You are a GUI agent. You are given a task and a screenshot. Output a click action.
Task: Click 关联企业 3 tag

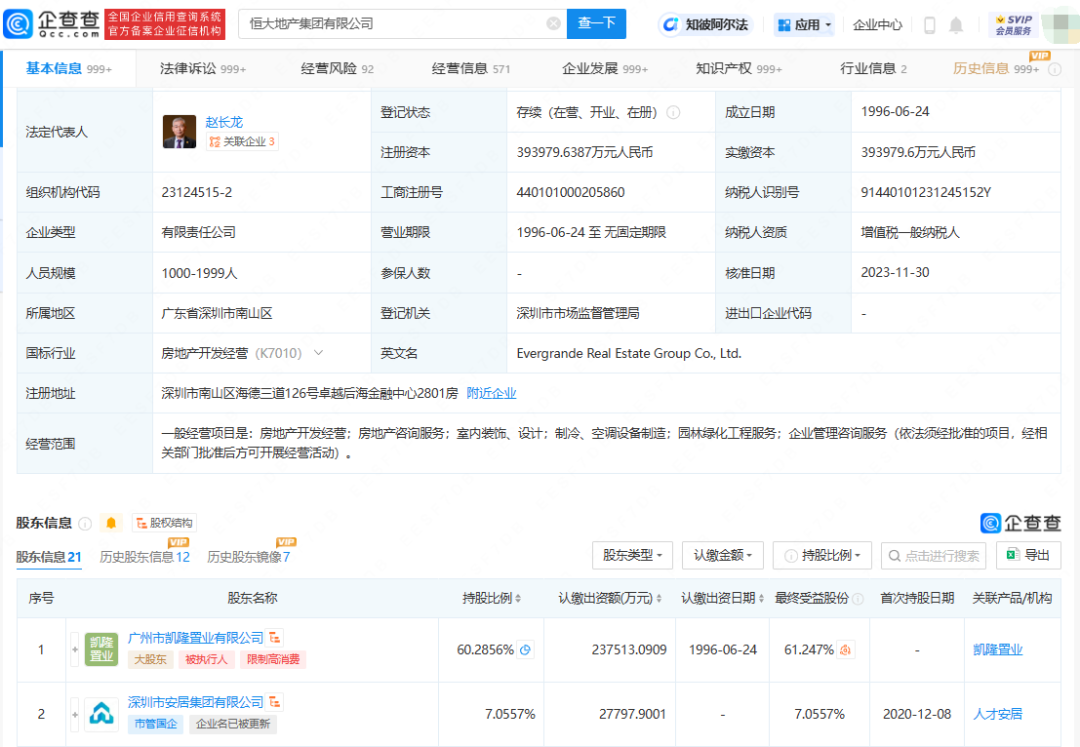242,141
